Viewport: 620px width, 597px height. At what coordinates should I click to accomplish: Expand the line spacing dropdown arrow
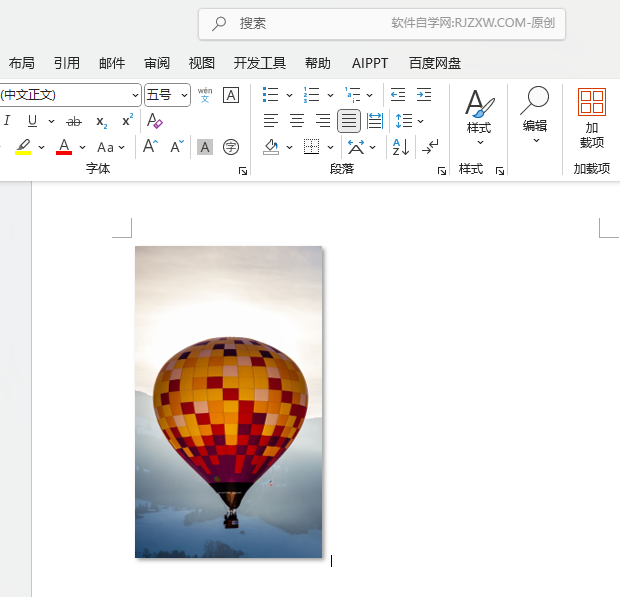click(x=420, y=121)
